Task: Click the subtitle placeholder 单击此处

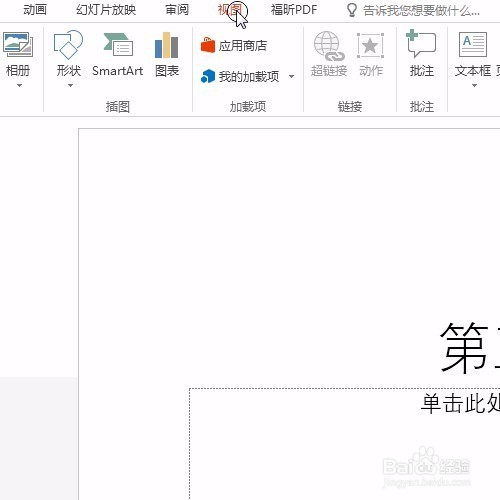Action: tap(460, 403)
